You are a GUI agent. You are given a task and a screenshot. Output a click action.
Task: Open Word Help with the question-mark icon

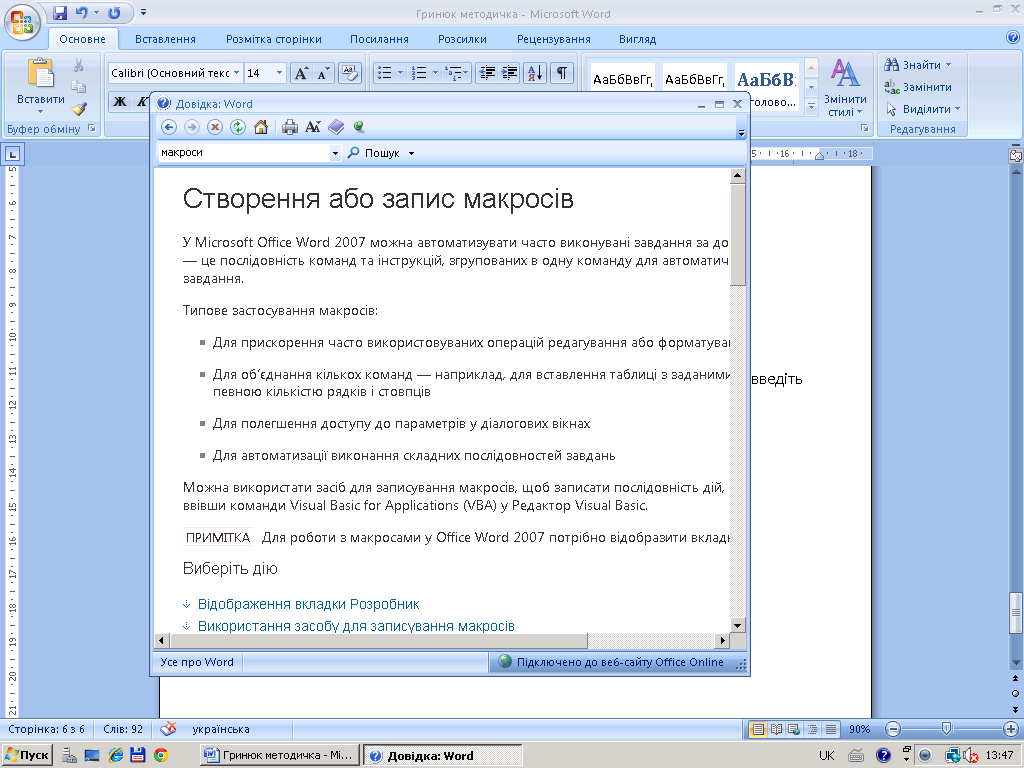coord(1014,38)
